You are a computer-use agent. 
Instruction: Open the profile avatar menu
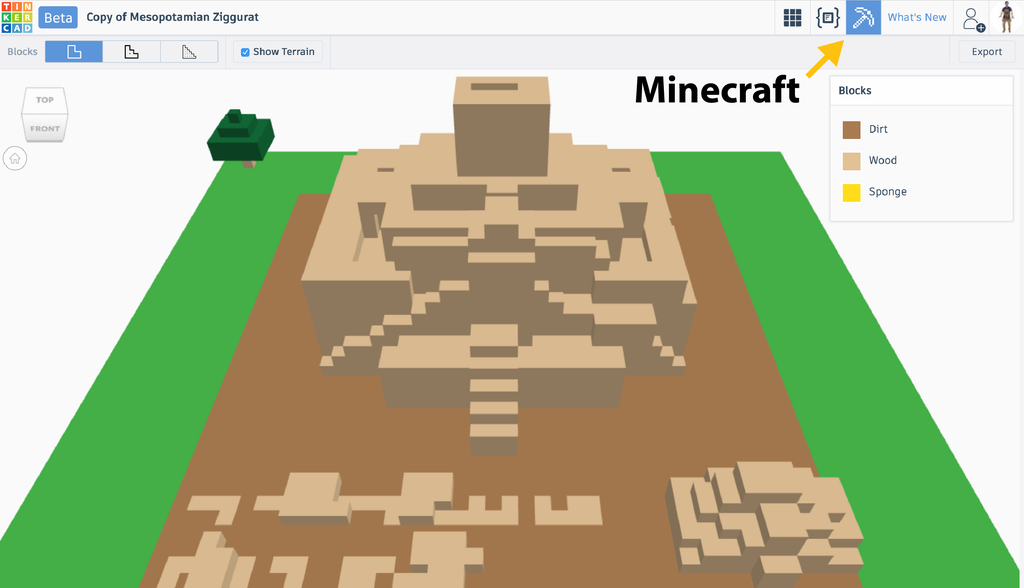tap(1006, 18)
